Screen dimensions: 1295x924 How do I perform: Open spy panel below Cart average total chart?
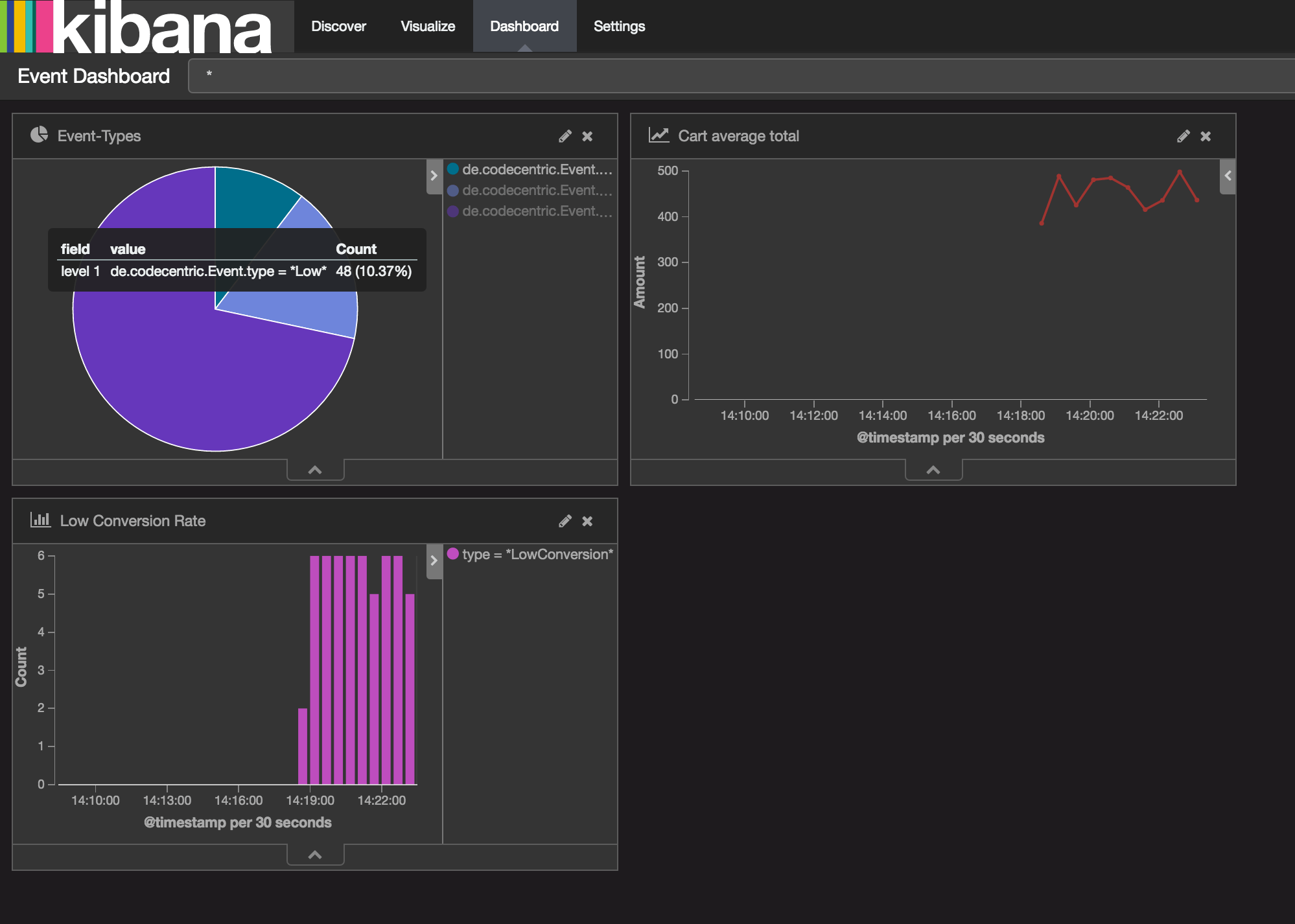(933, 470)
